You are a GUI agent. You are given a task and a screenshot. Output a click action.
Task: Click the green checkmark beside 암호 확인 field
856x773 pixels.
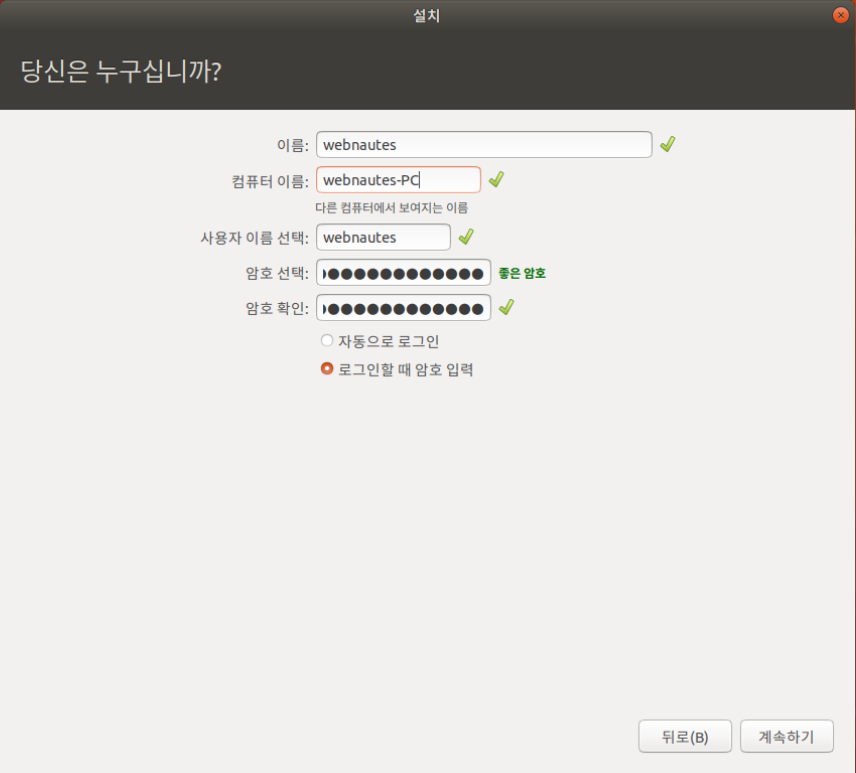coord(507,307)
